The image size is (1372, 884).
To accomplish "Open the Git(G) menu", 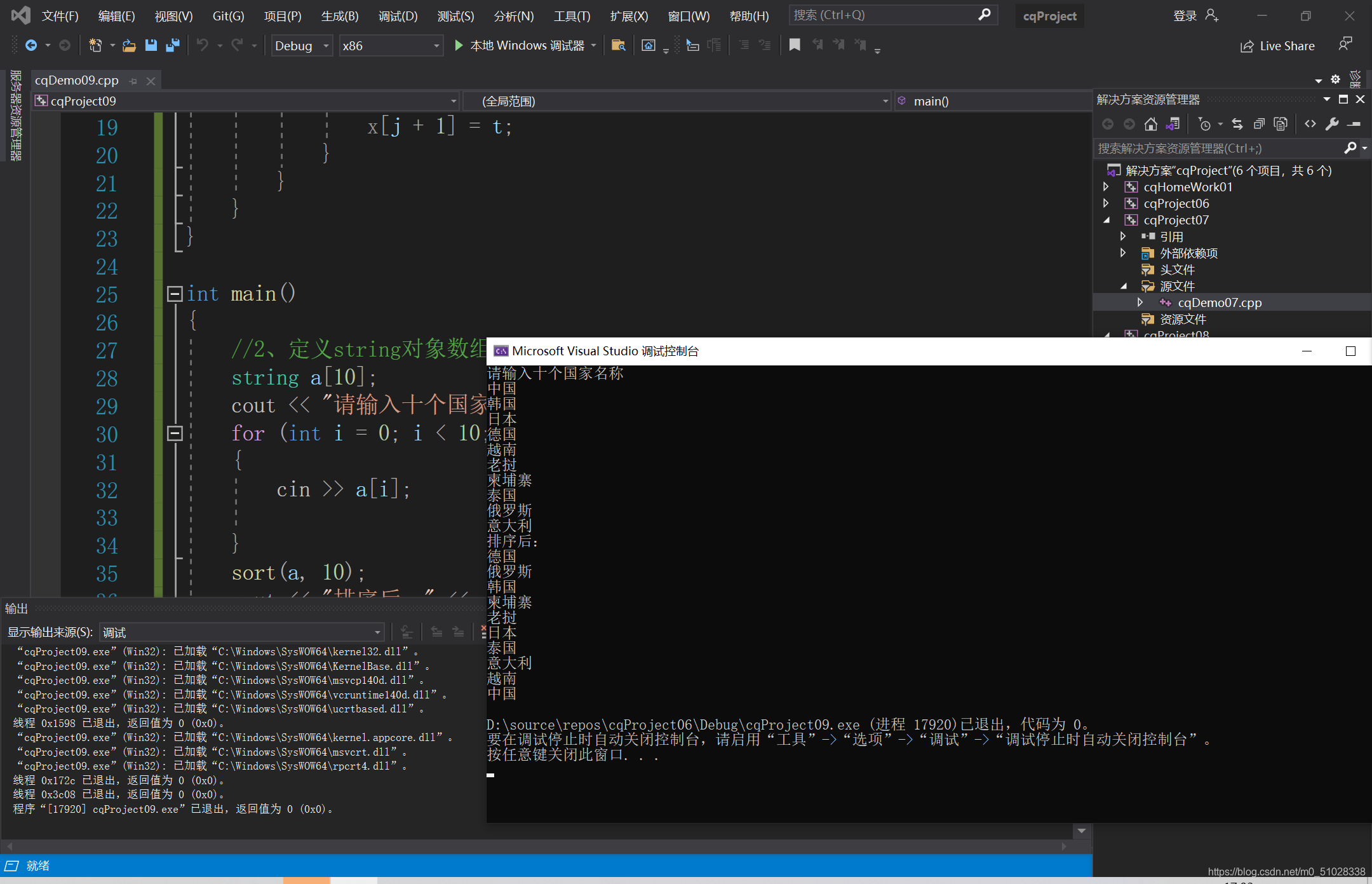I will point(228,16).
